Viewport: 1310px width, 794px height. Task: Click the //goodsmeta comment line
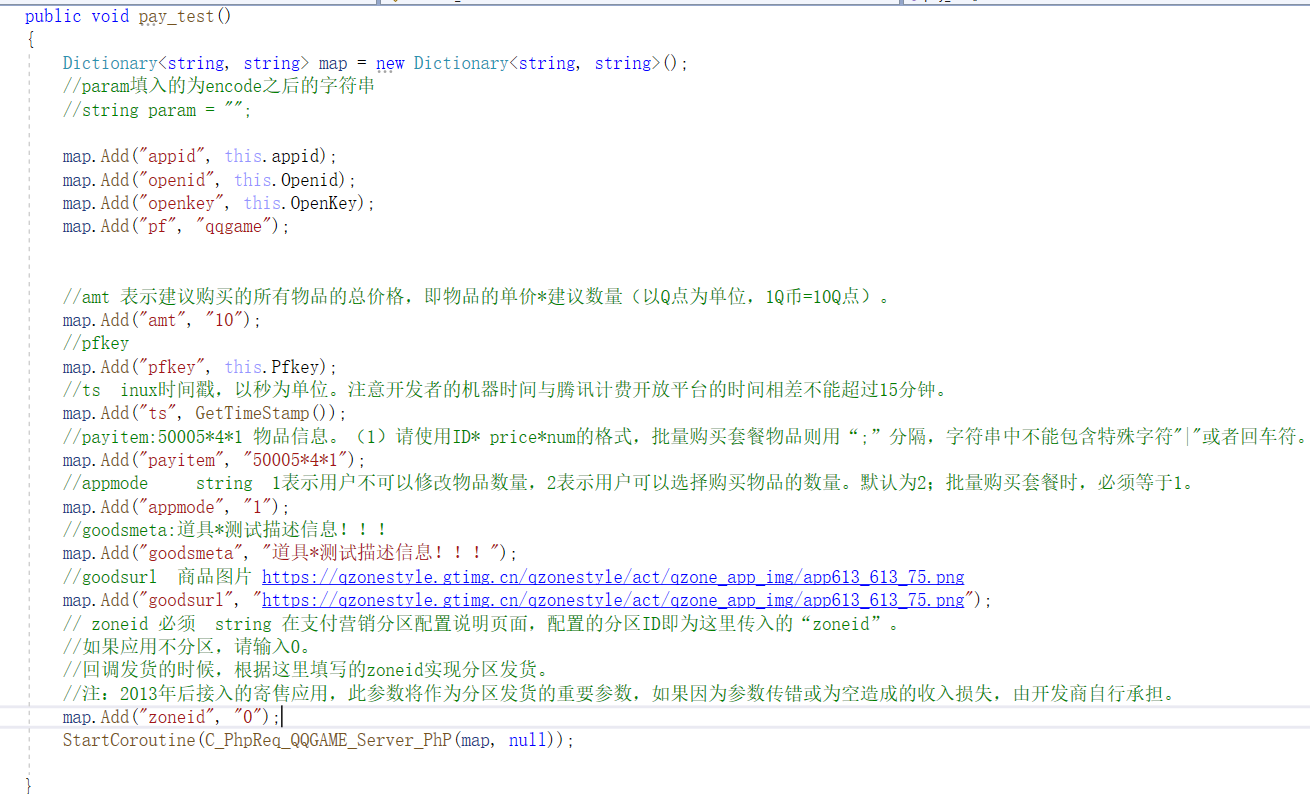225,530
